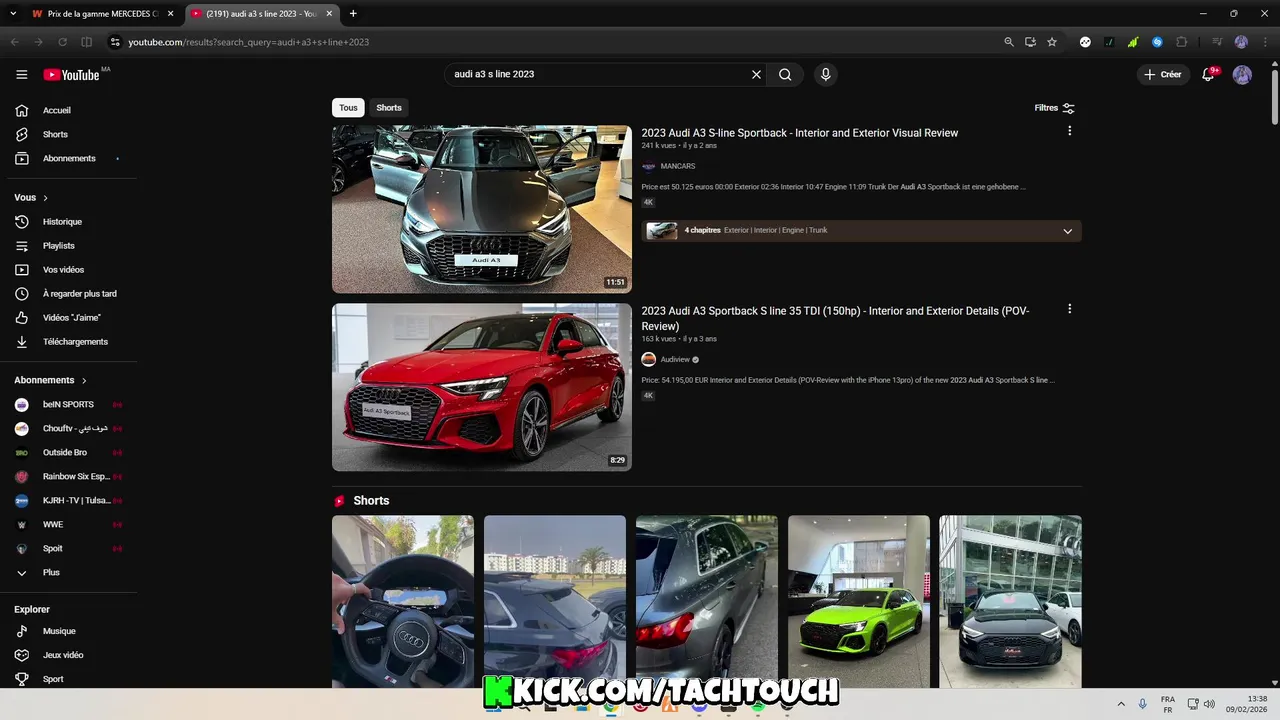Clear the search query with X
This screenshot has height=720, width=1280.
[x=756, y=74]
